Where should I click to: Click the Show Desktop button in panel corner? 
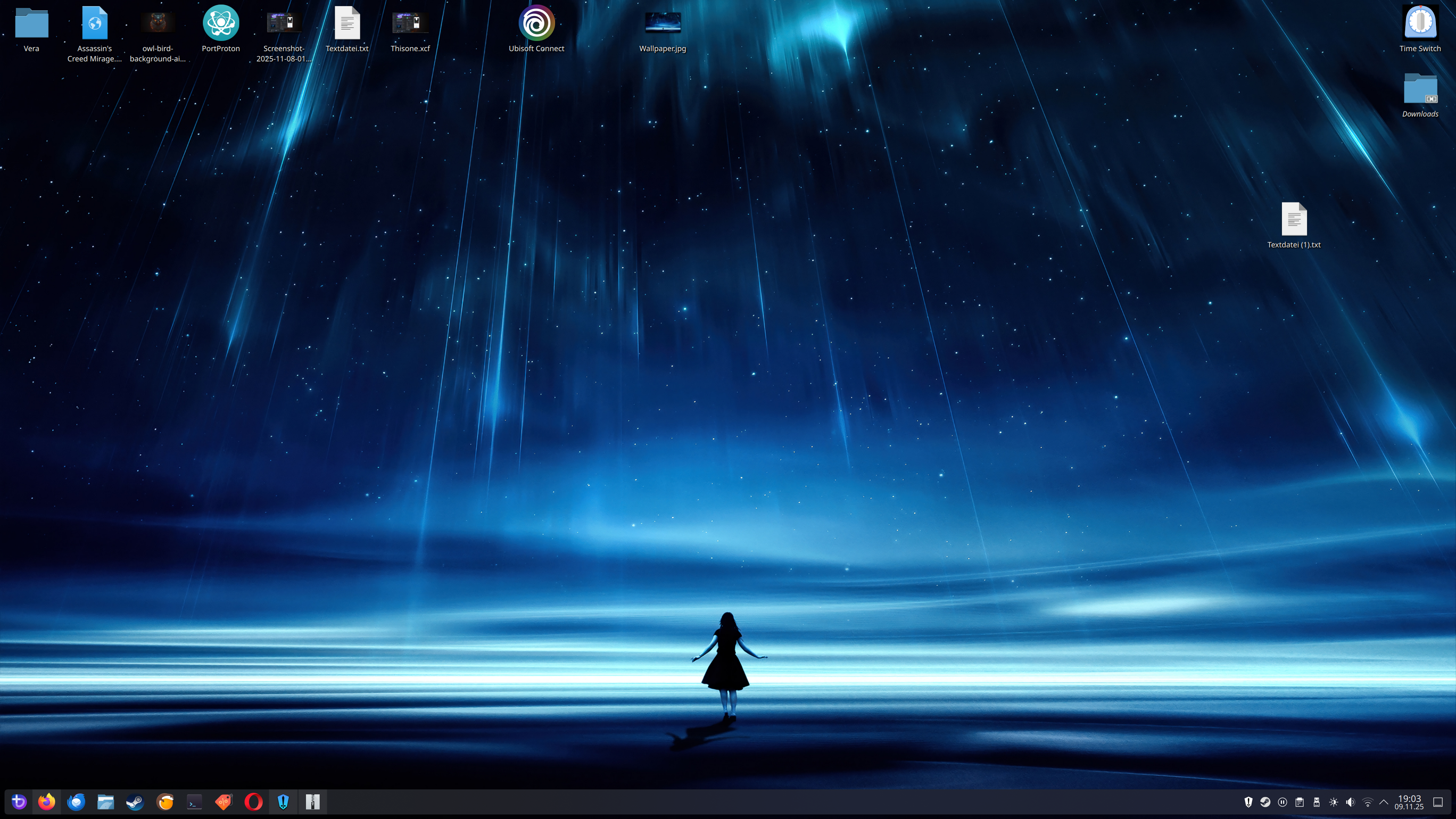1438,802
